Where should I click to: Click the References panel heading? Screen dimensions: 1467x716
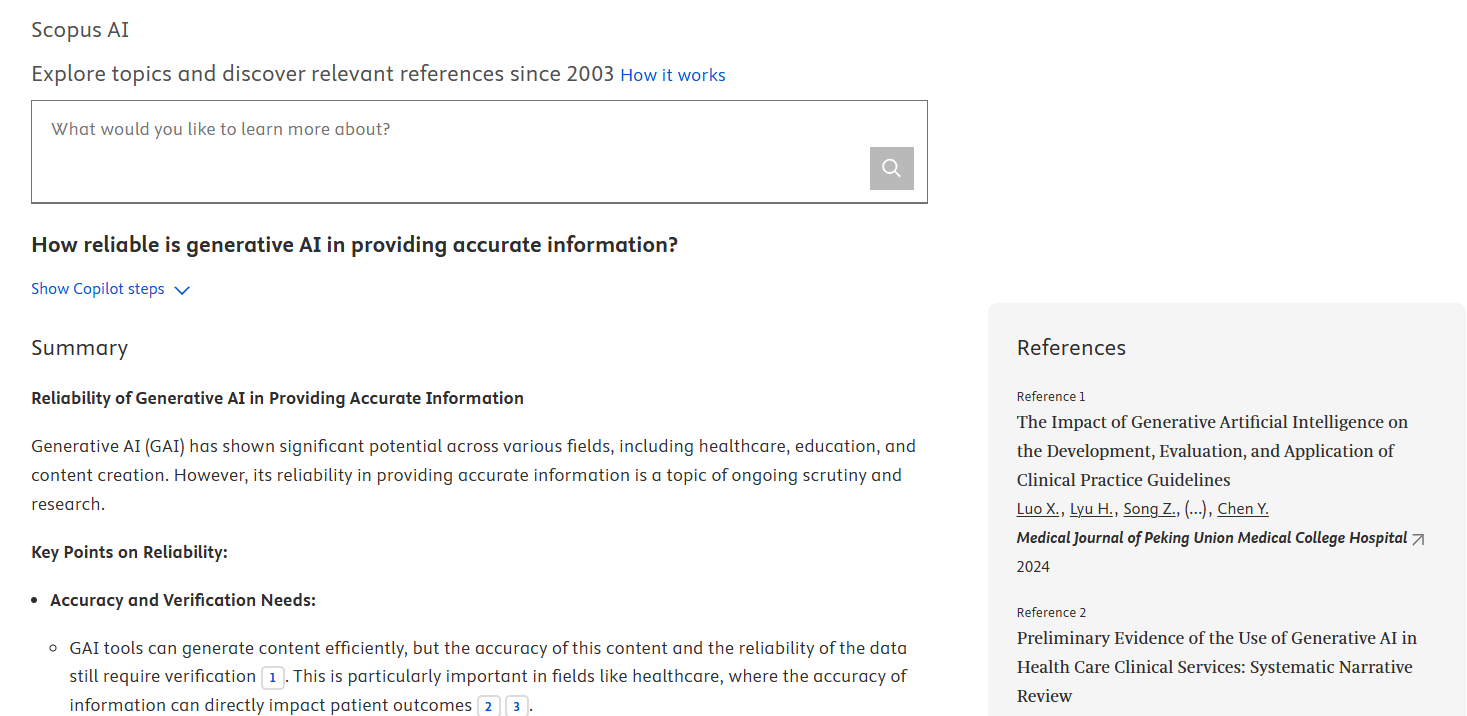tap(1071, 348)
